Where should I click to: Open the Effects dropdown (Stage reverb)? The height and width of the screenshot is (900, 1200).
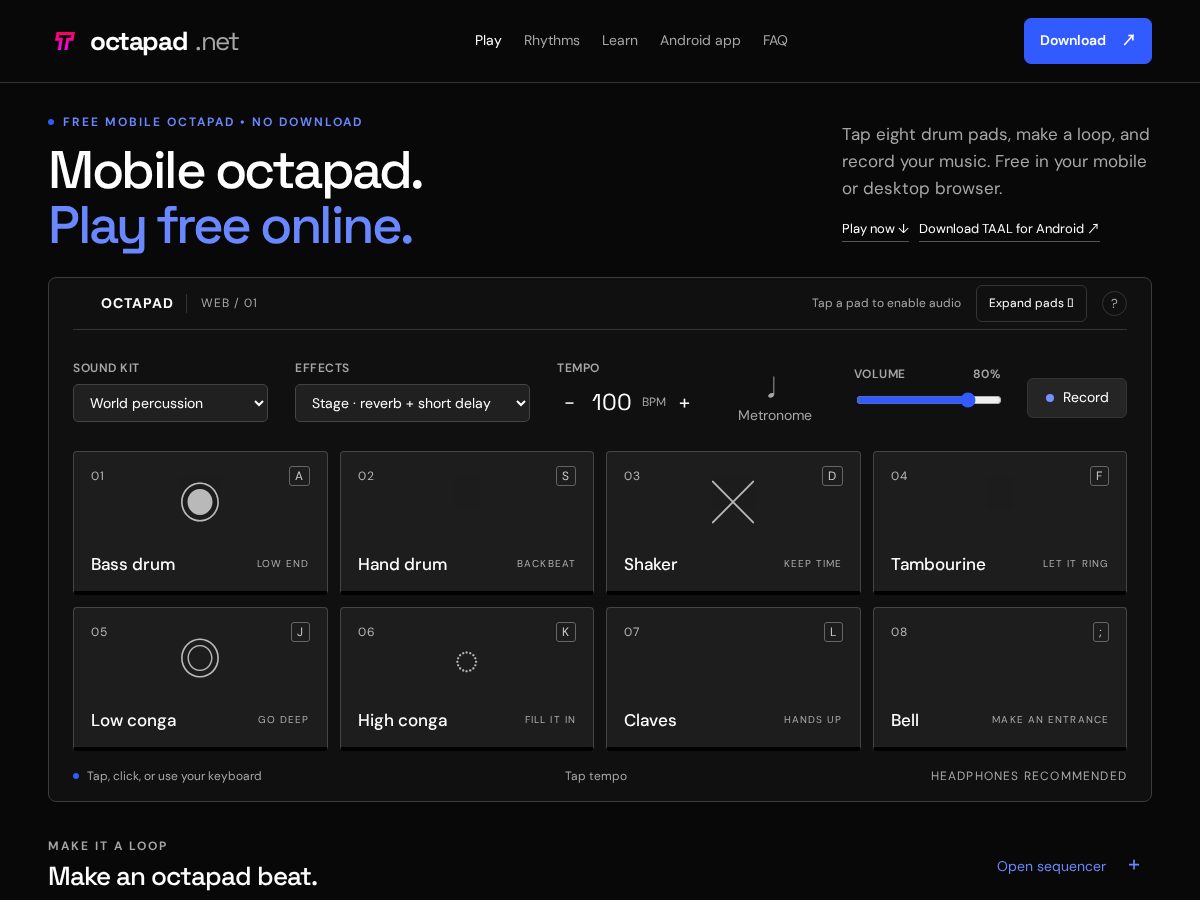[x=412, y=403]
